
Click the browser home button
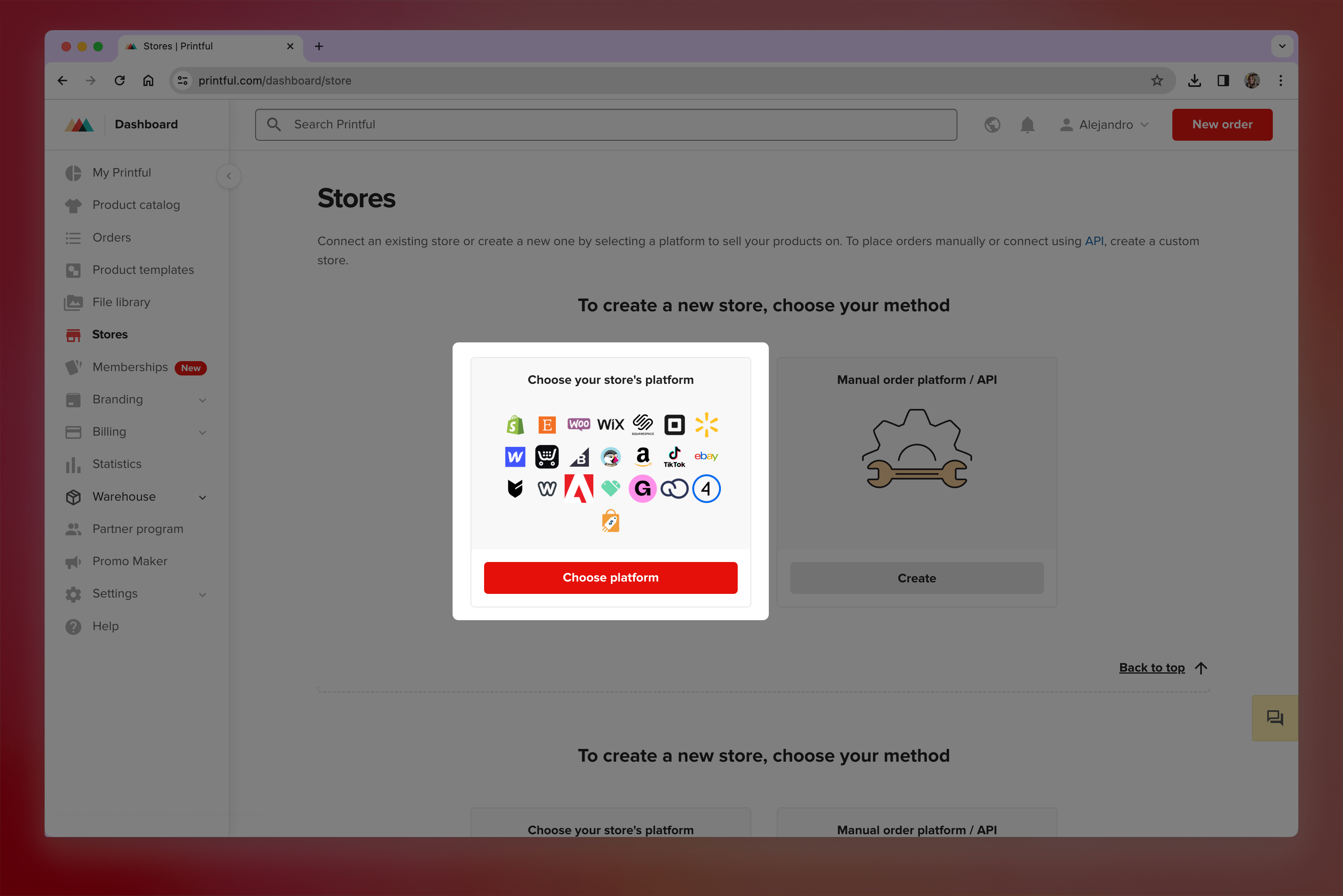point(148,81)
